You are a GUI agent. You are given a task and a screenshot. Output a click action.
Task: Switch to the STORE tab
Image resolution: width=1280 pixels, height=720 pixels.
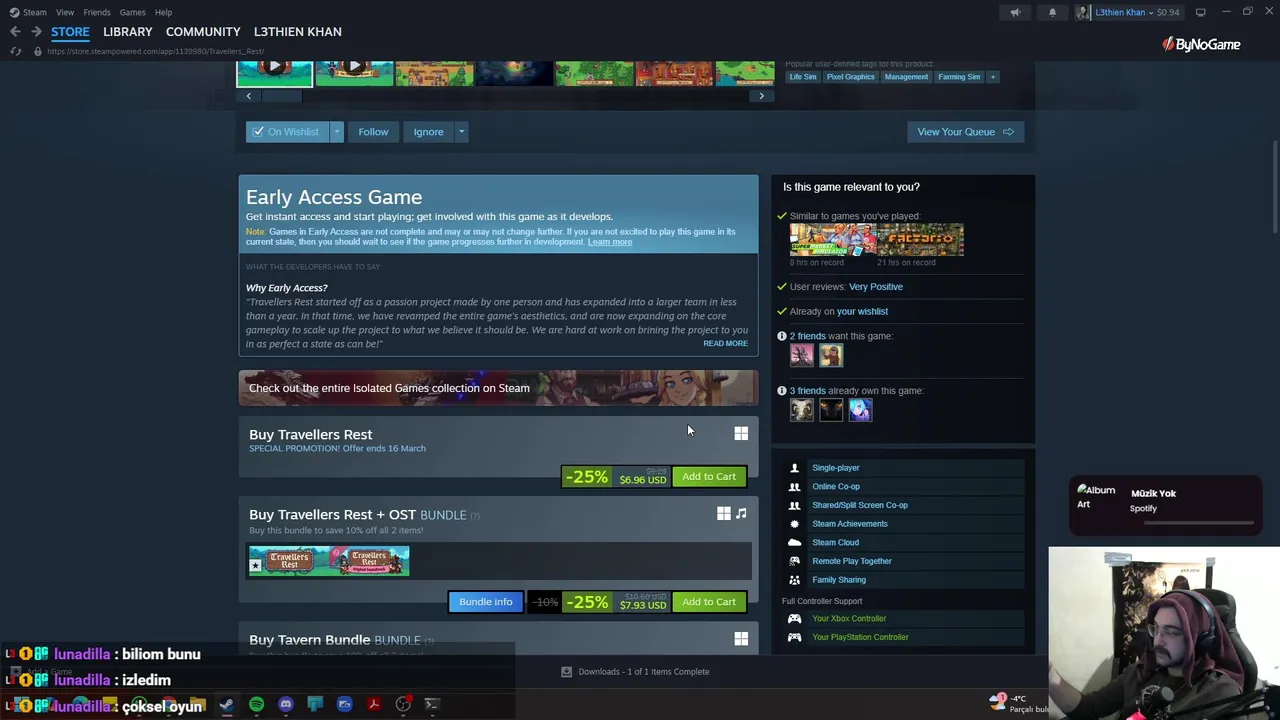pos(70,32)
